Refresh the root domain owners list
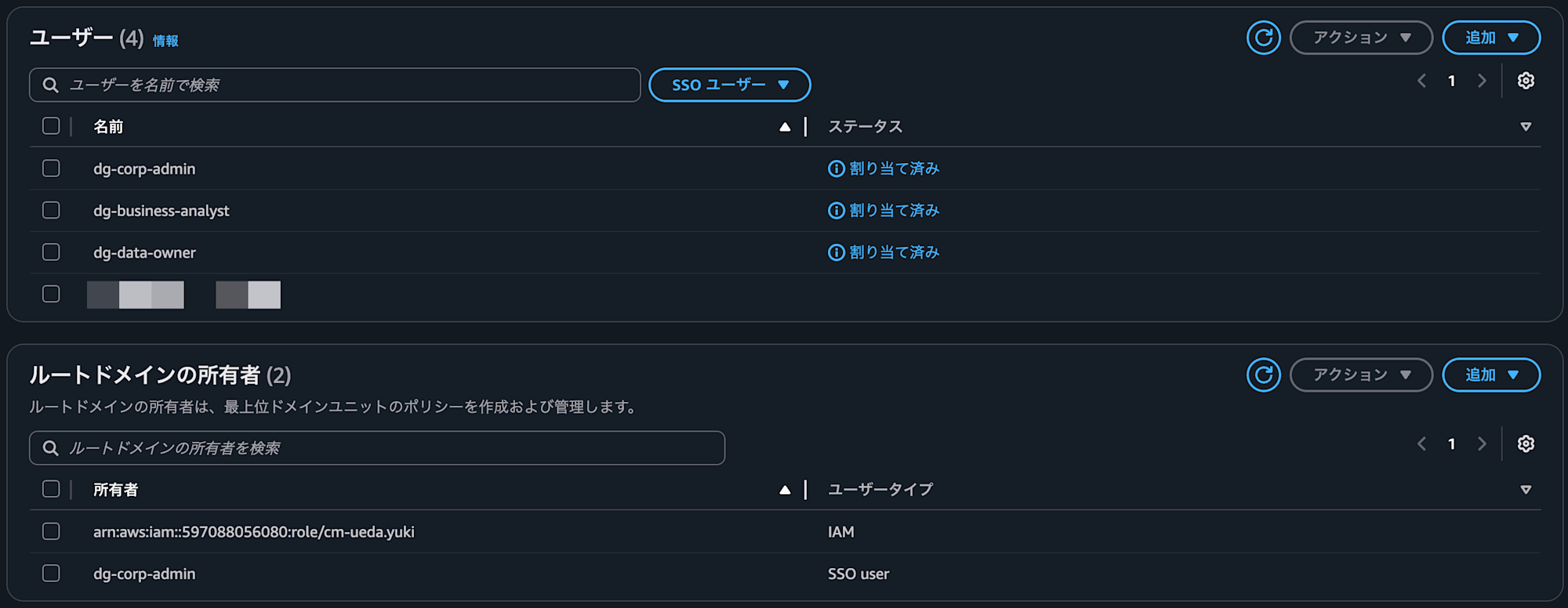Viewport: 1568px width, 608px height. point(1263,375)
